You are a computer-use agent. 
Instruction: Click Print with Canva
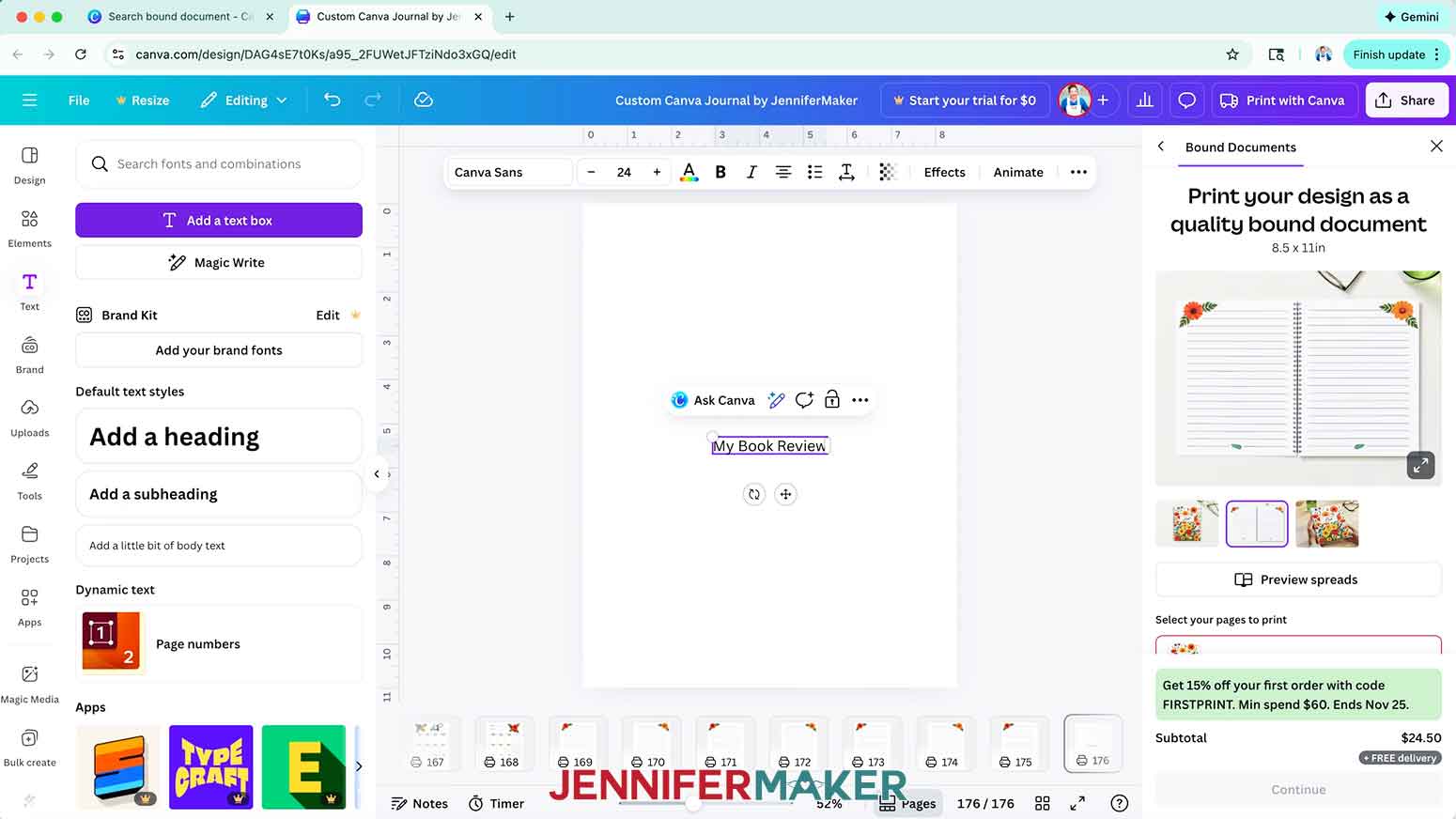1282,100
